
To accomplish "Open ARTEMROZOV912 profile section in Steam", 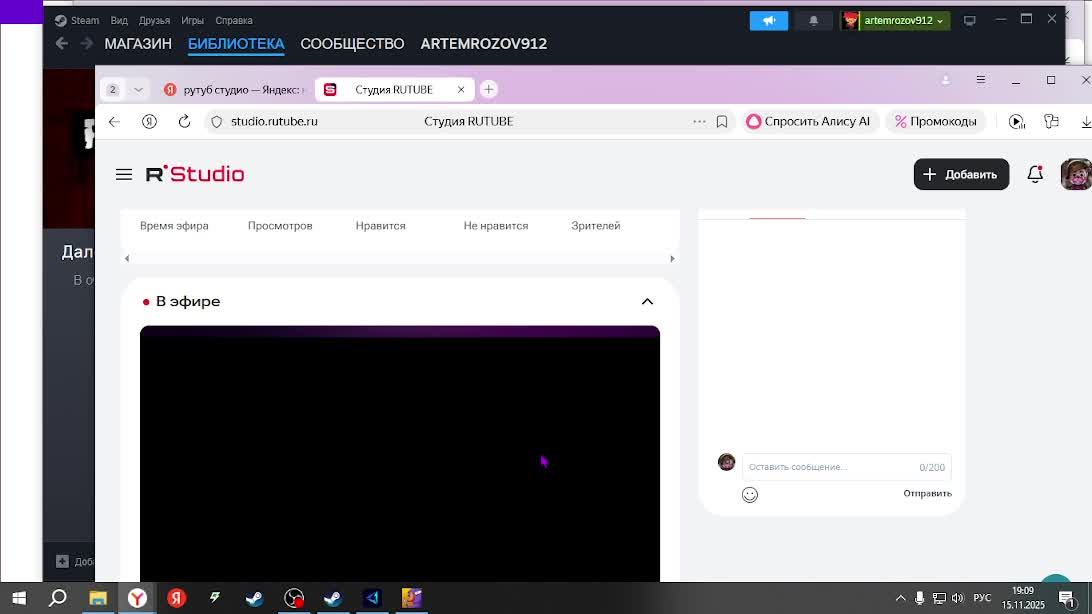I will click(x=483, y=43).
